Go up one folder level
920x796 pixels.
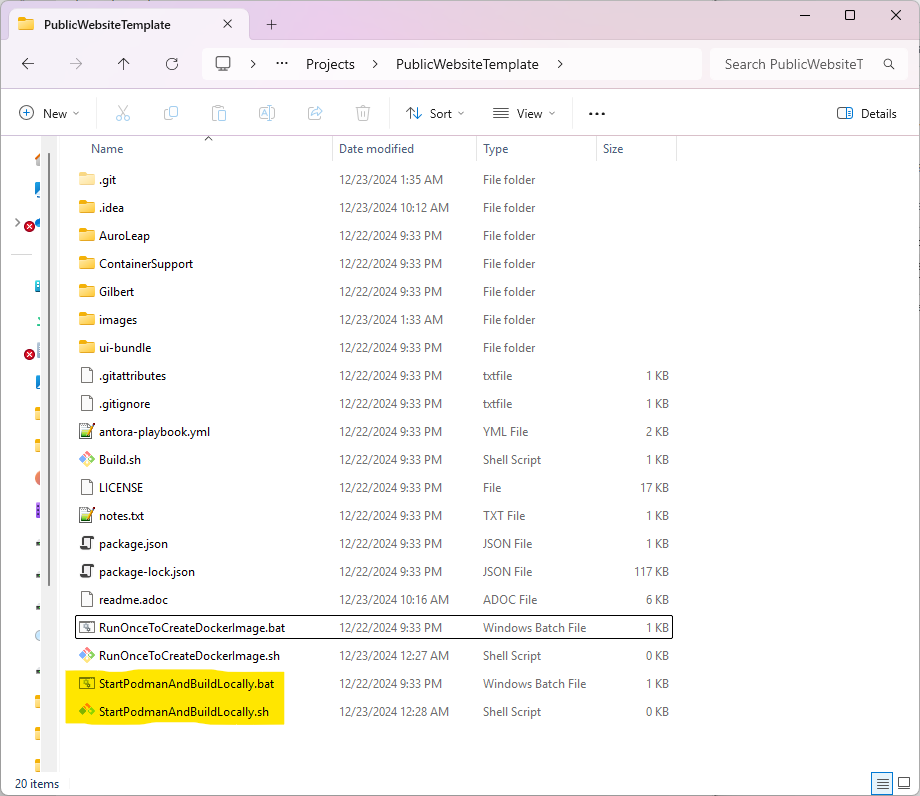(x=124, y=64)
